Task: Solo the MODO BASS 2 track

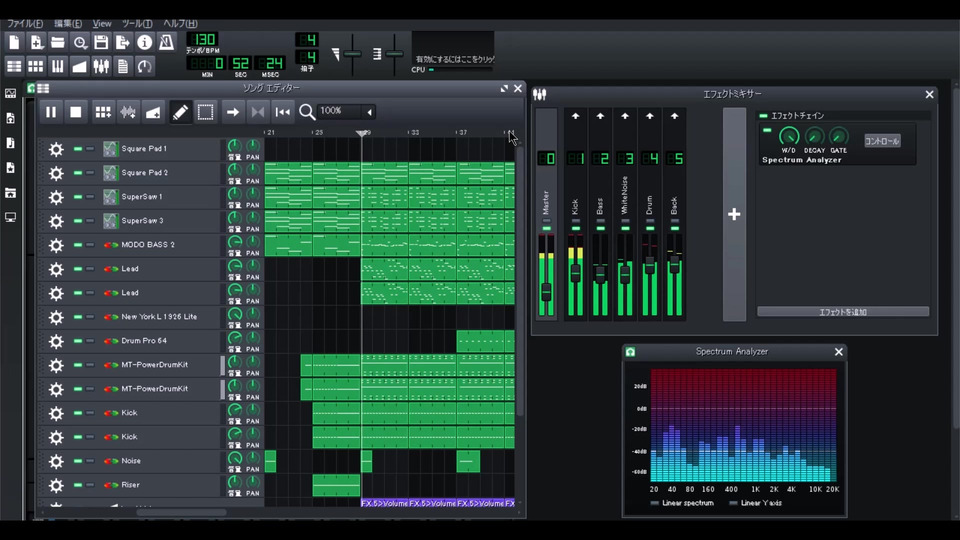Action: point(90,245)
